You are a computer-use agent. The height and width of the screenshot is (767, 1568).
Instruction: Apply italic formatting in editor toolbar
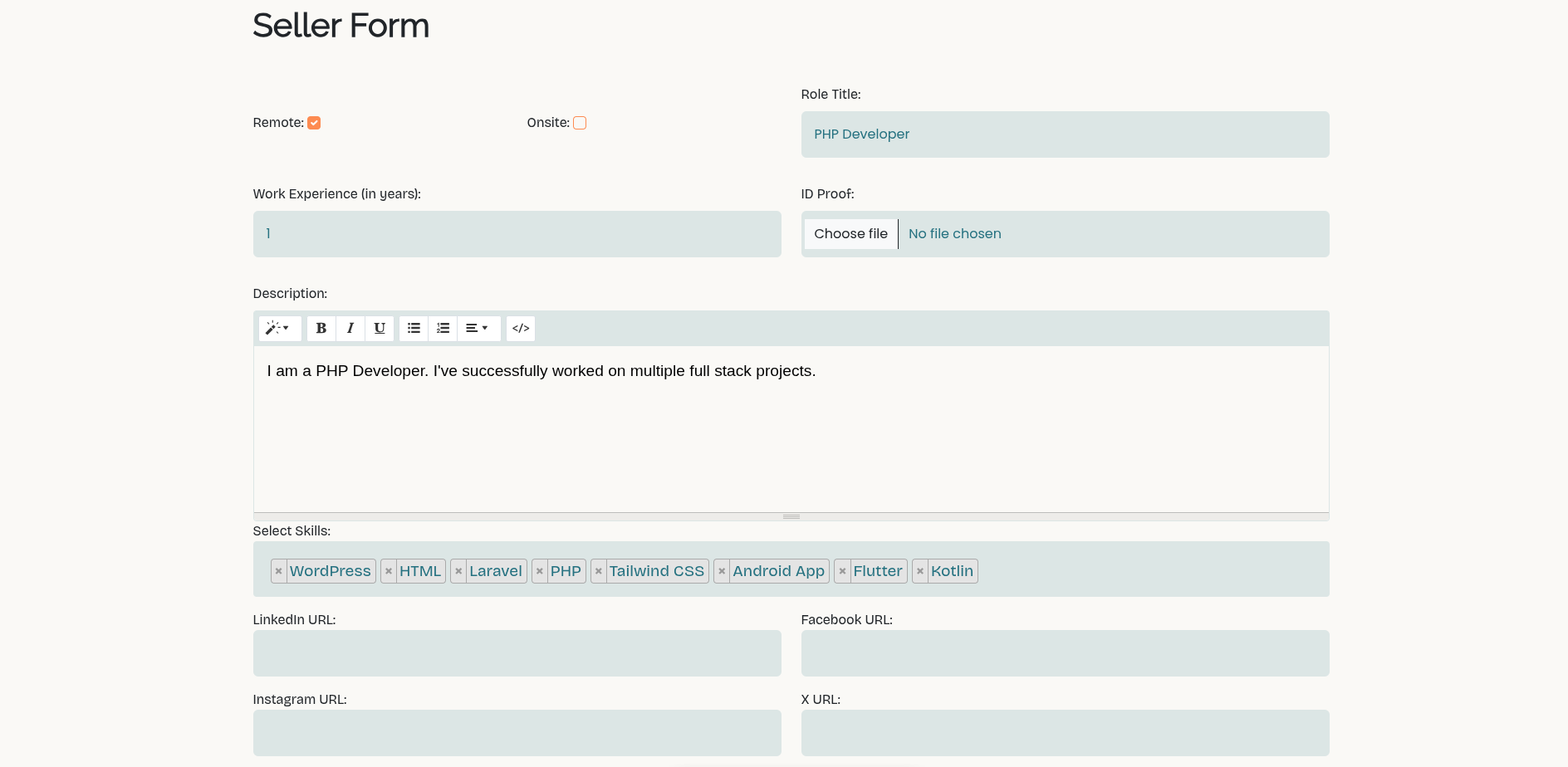(350, 328)
